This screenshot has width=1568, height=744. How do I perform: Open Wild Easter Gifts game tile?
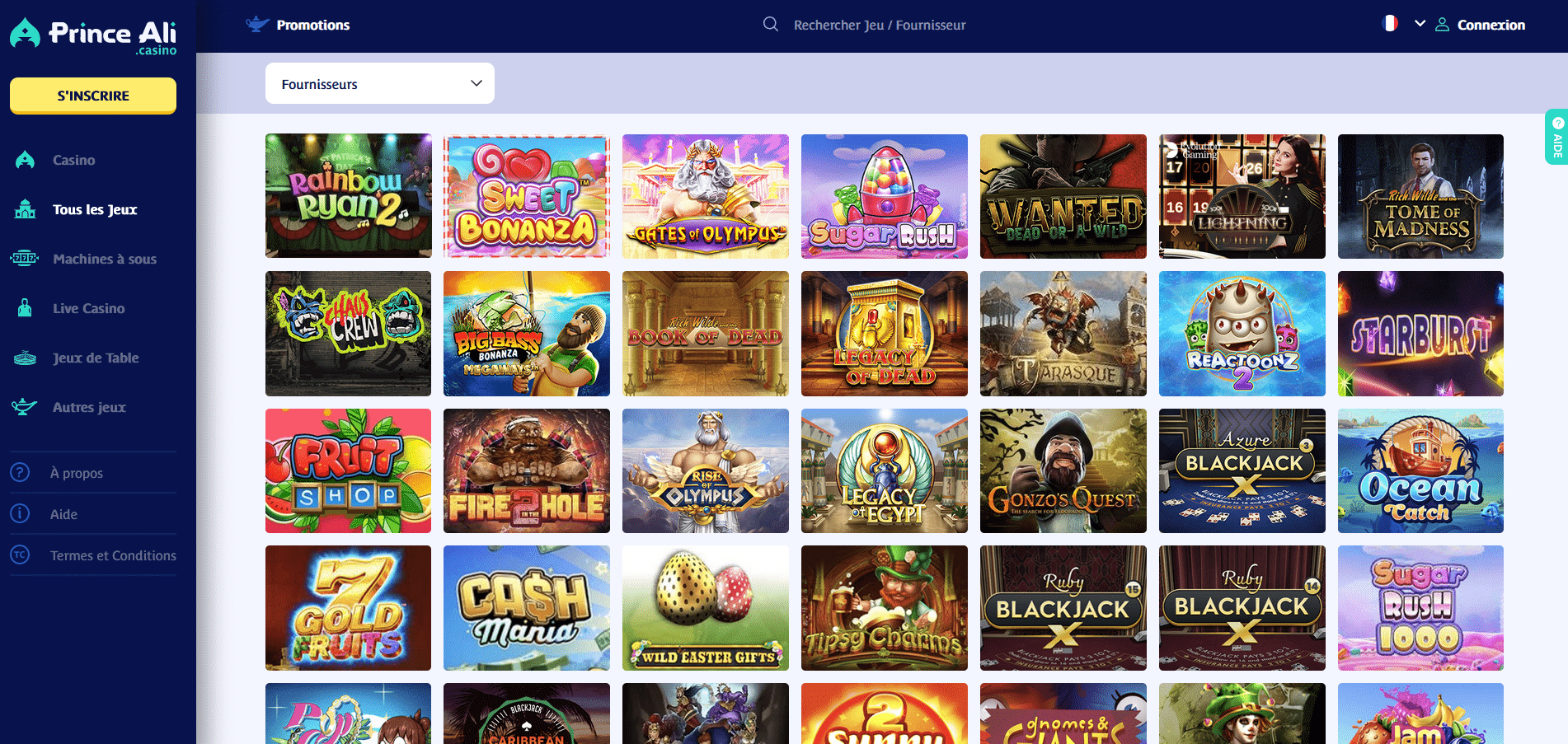tap(706, 608)
